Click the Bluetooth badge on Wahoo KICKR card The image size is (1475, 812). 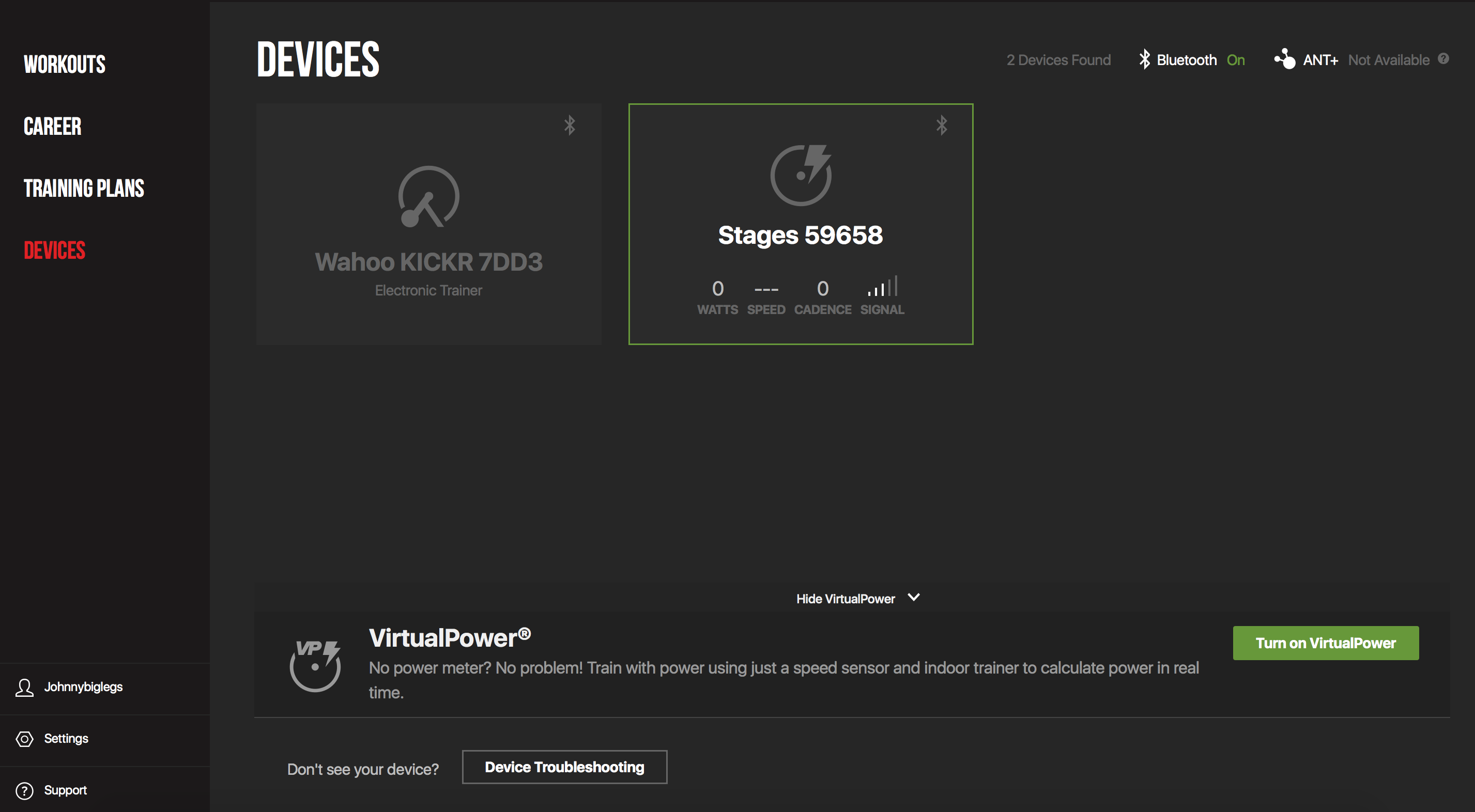(569, 125)
